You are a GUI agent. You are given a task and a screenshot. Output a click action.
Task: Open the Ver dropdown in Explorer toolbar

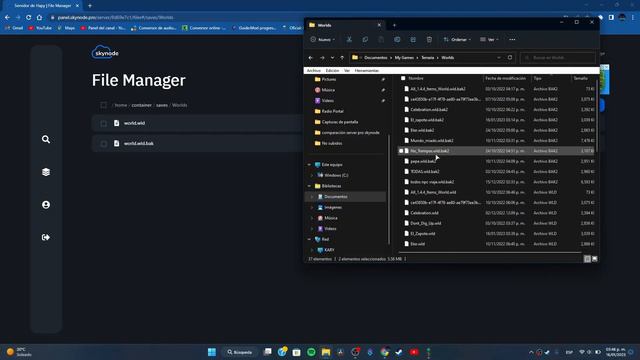click(x=489, y=40)
